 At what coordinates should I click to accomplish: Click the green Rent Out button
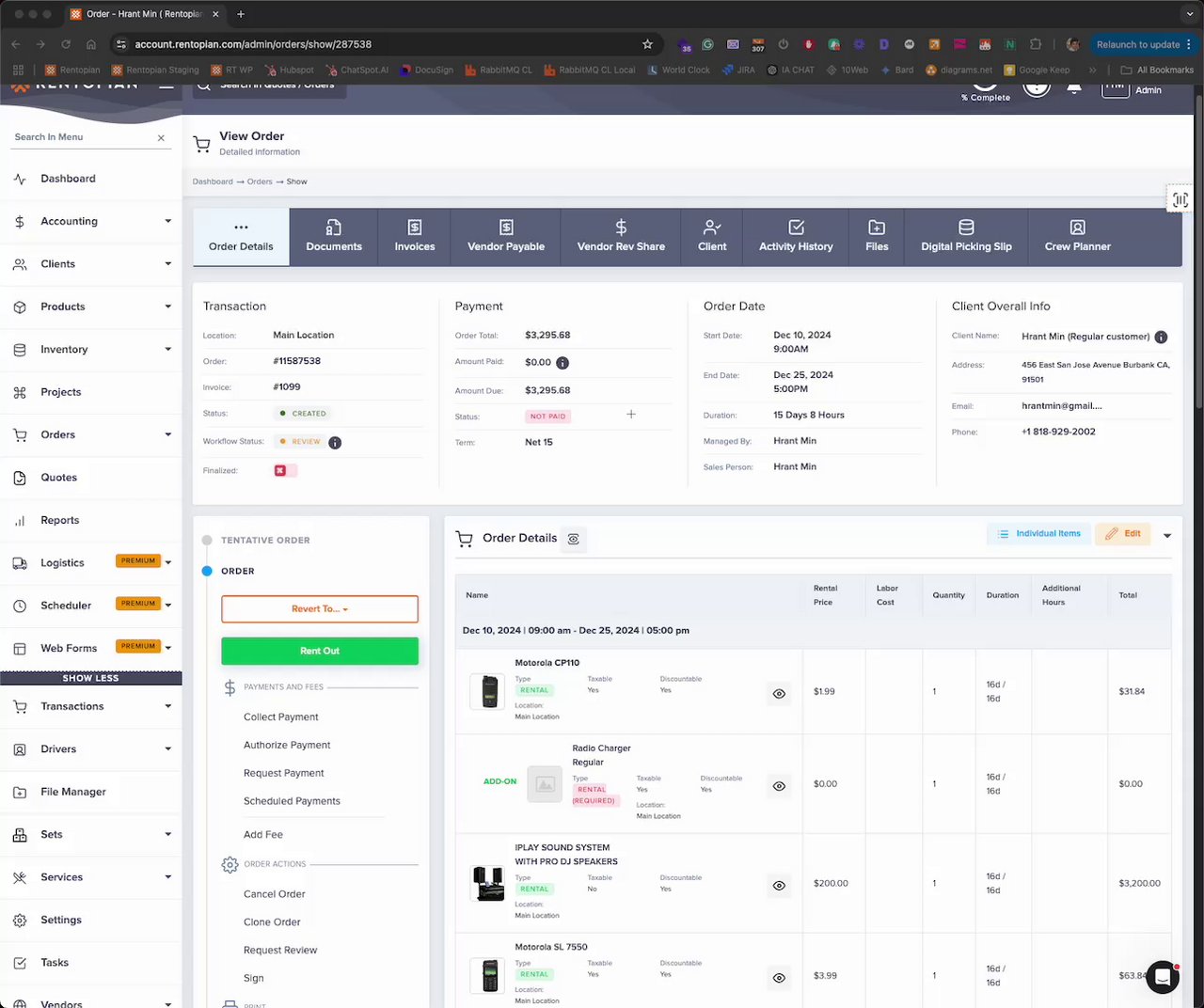click(x=320, y=651)
